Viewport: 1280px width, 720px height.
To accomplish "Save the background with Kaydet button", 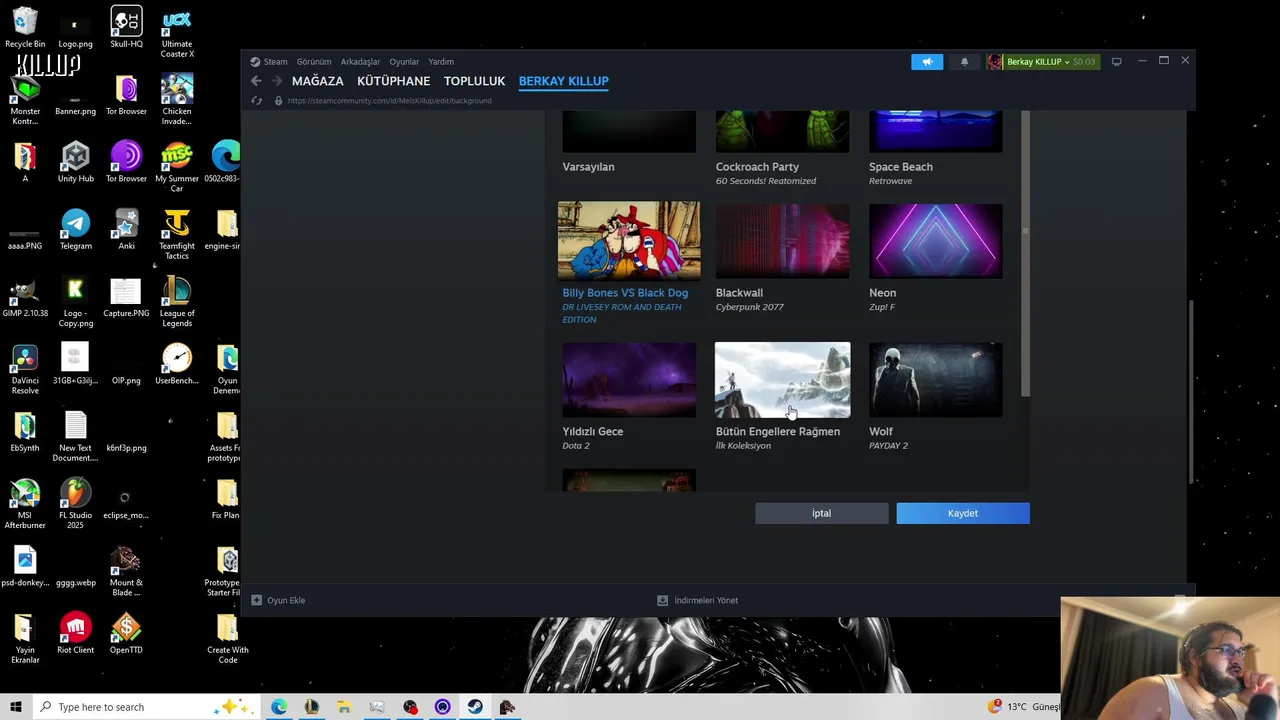I will pos(963,513).
